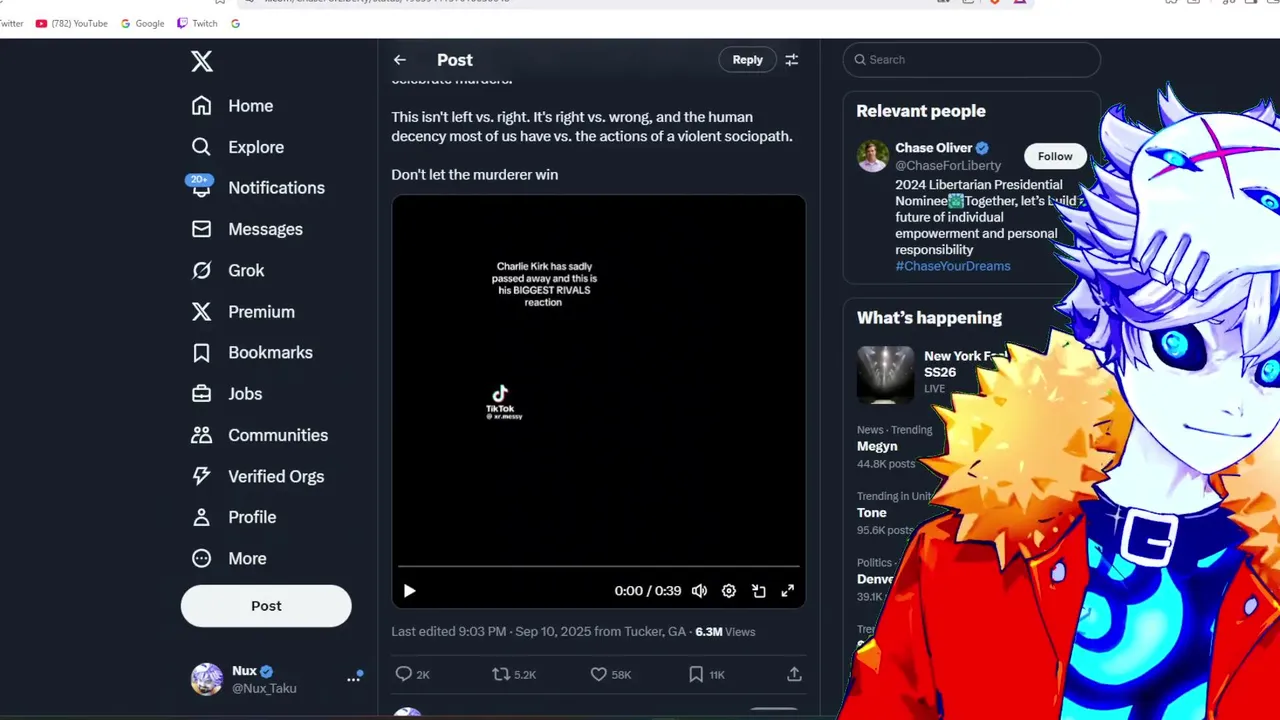
Task: Repost the post 5.2K icon
Action: 501,675
